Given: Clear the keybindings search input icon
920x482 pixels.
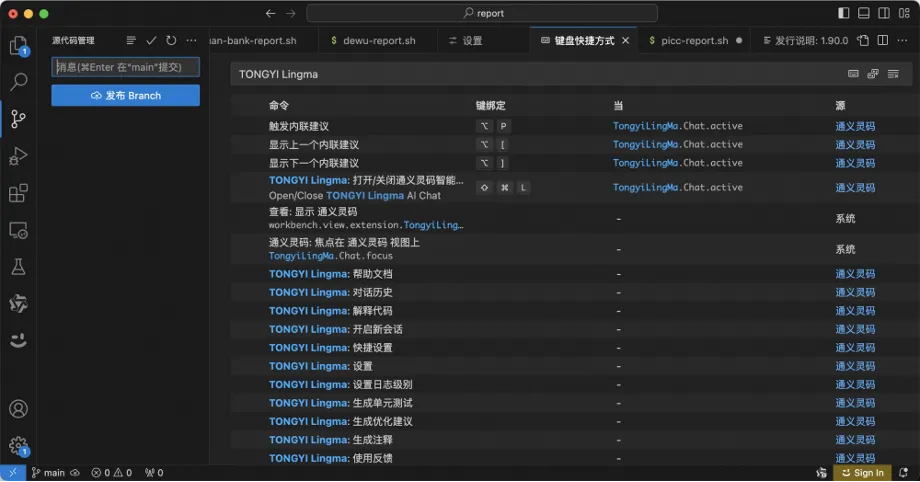Looking at the screenshot, I should (893, 74).
